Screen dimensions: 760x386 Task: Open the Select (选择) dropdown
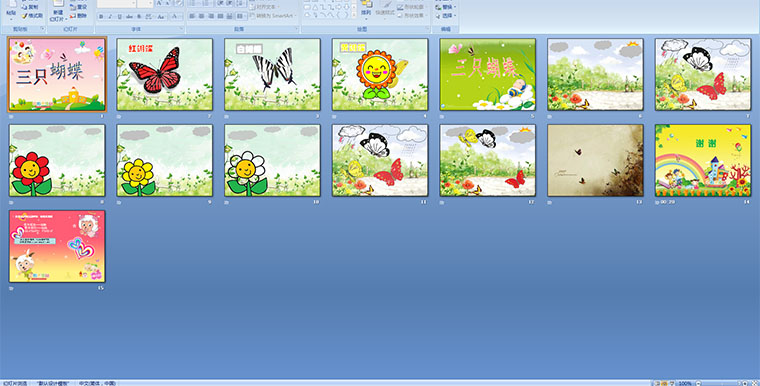pos(446,16)
